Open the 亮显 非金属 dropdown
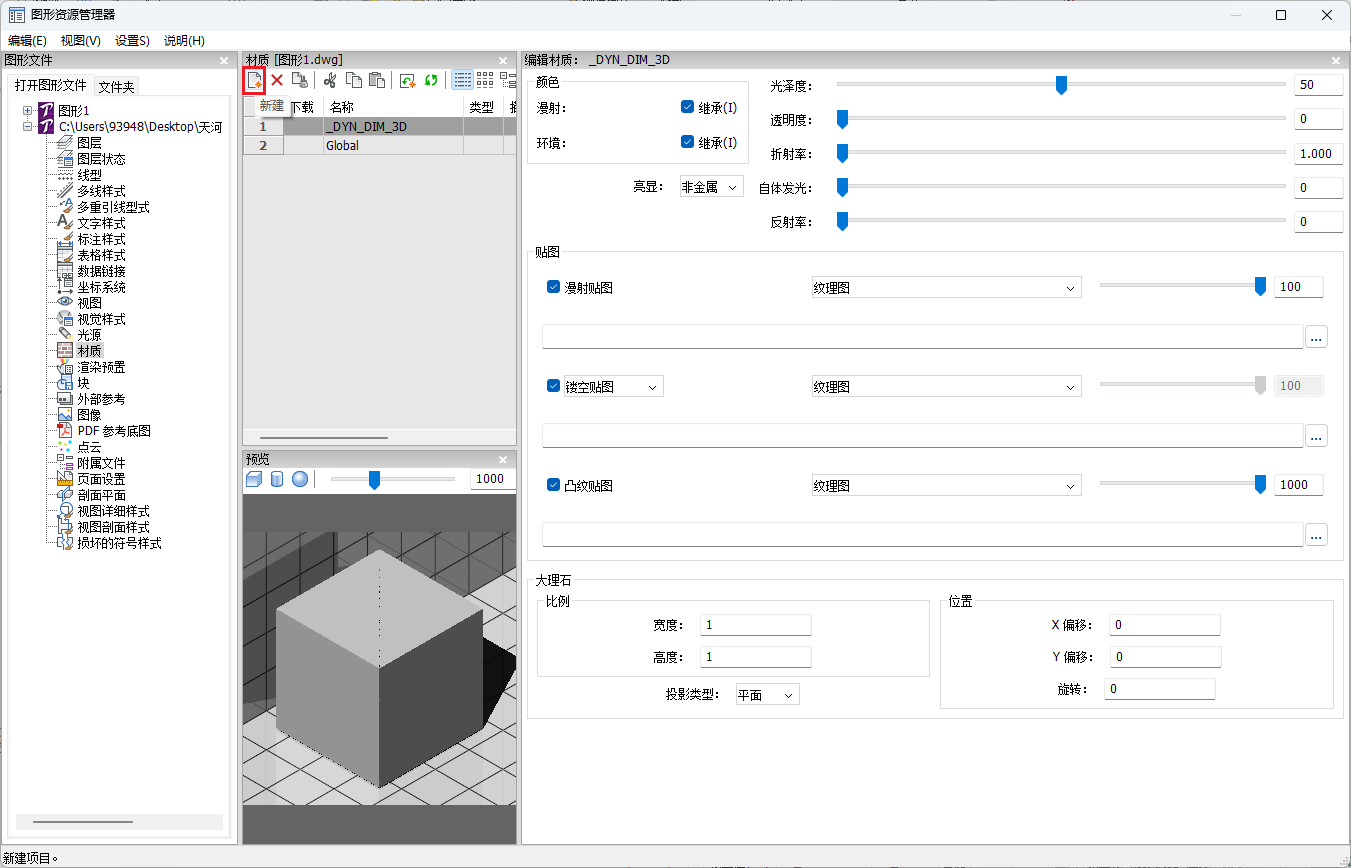 click(x=711, y=187)
